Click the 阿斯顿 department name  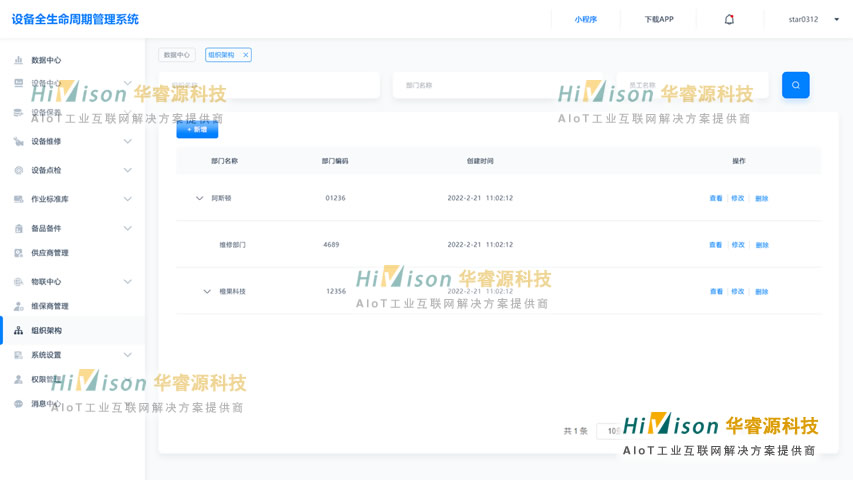pos(221,198)
